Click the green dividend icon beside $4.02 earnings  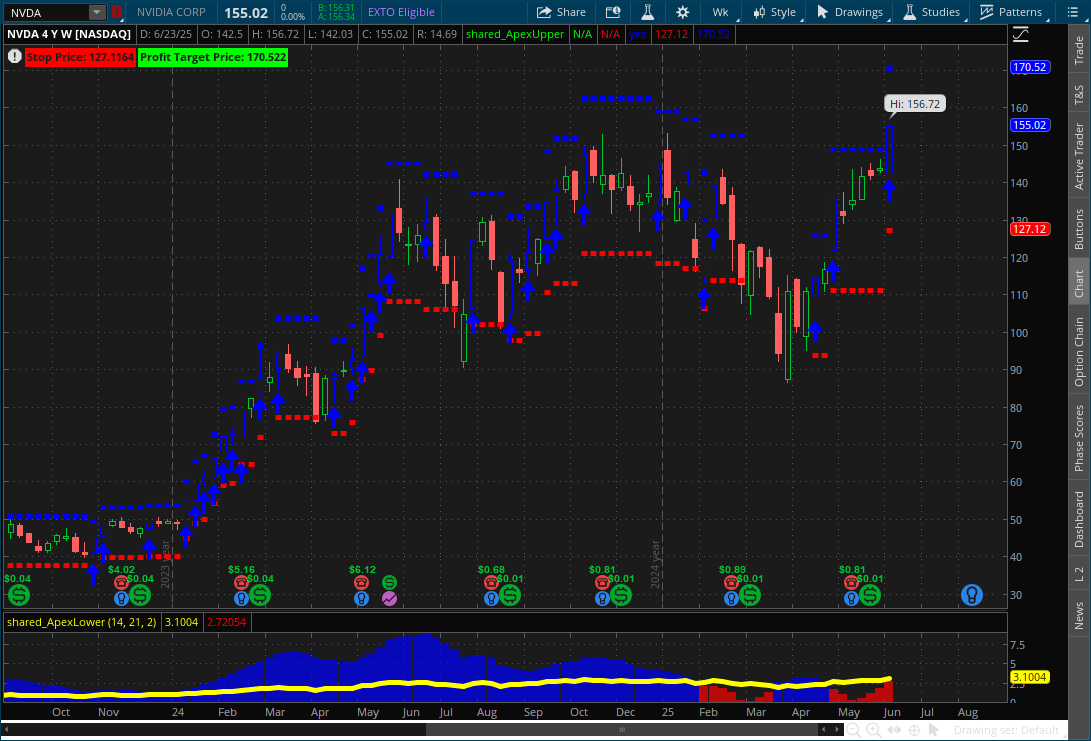tap(140, 595)
